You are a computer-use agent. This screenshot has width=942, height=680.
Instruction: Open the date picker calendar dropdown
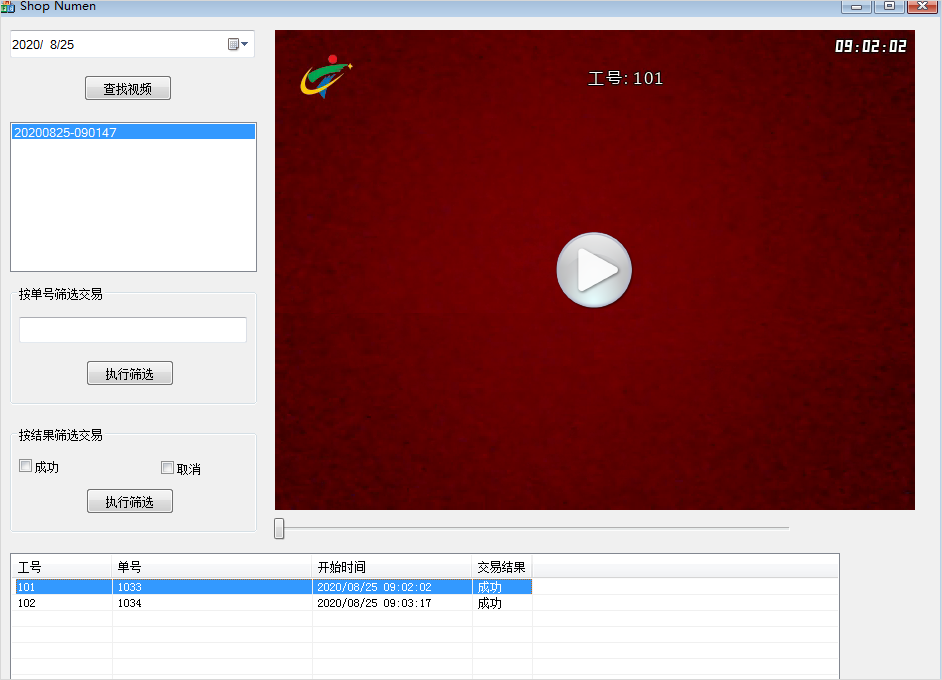click(239, 44)
